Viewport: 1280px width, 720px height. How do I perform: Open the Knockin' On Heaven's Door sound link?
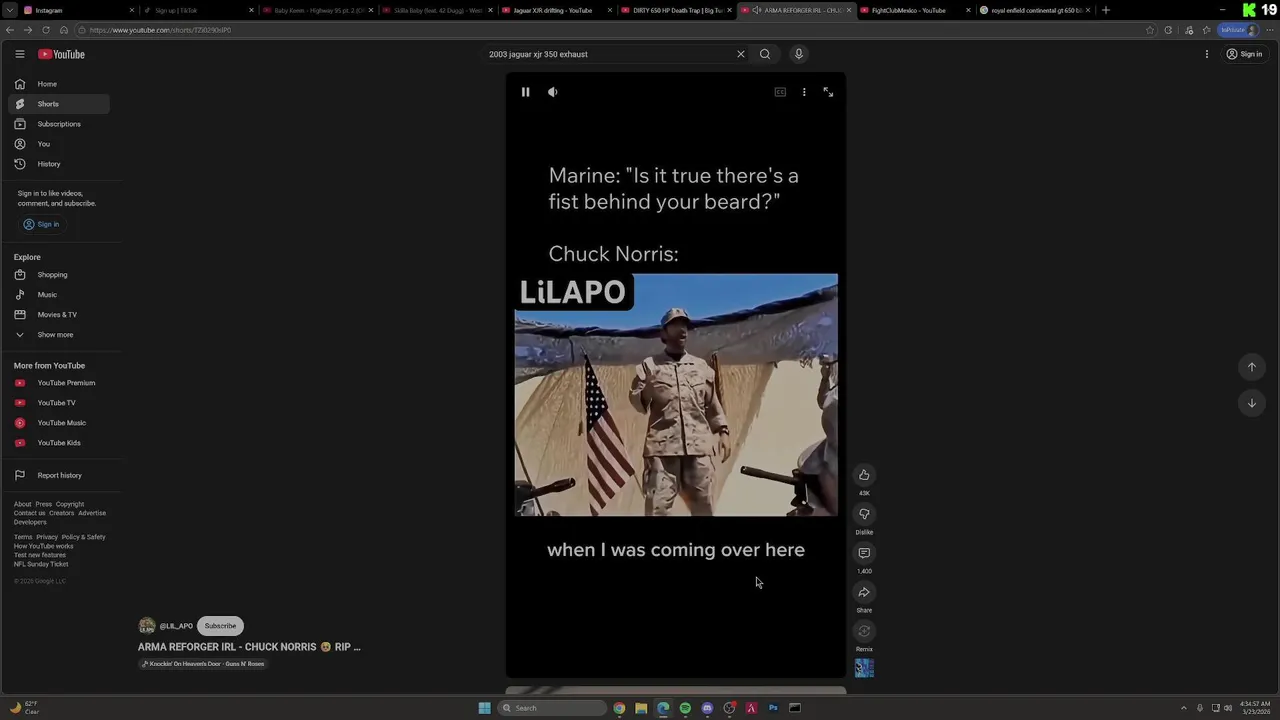203,664
